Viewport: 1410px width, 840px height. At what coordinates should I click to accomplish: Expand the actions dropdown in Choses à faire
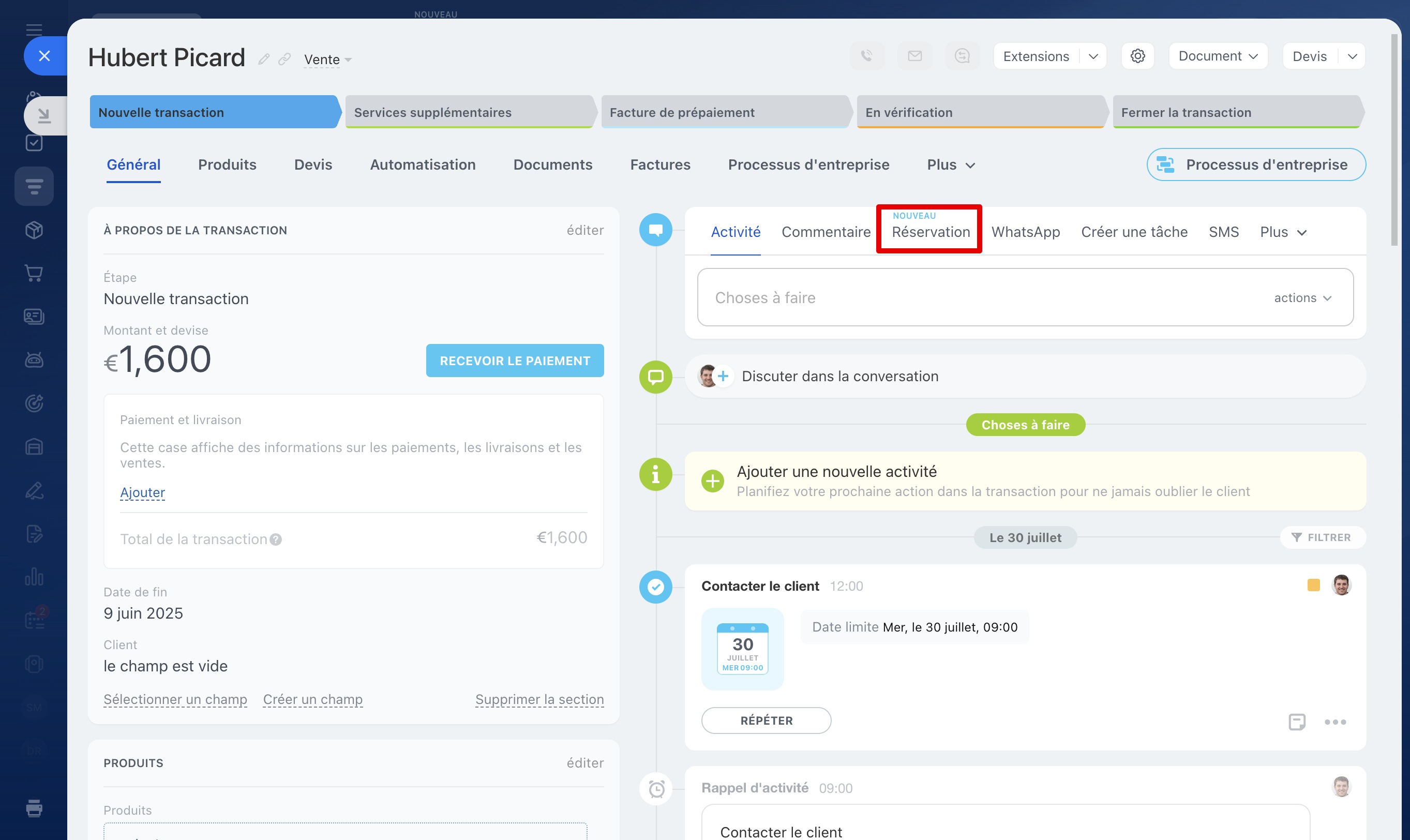(1302, 298)
